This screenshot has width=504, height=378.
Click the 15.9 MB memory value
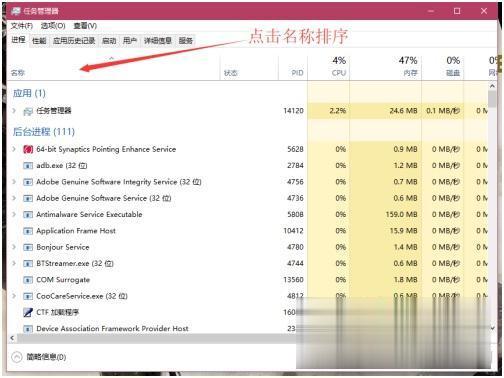[403, 231]
